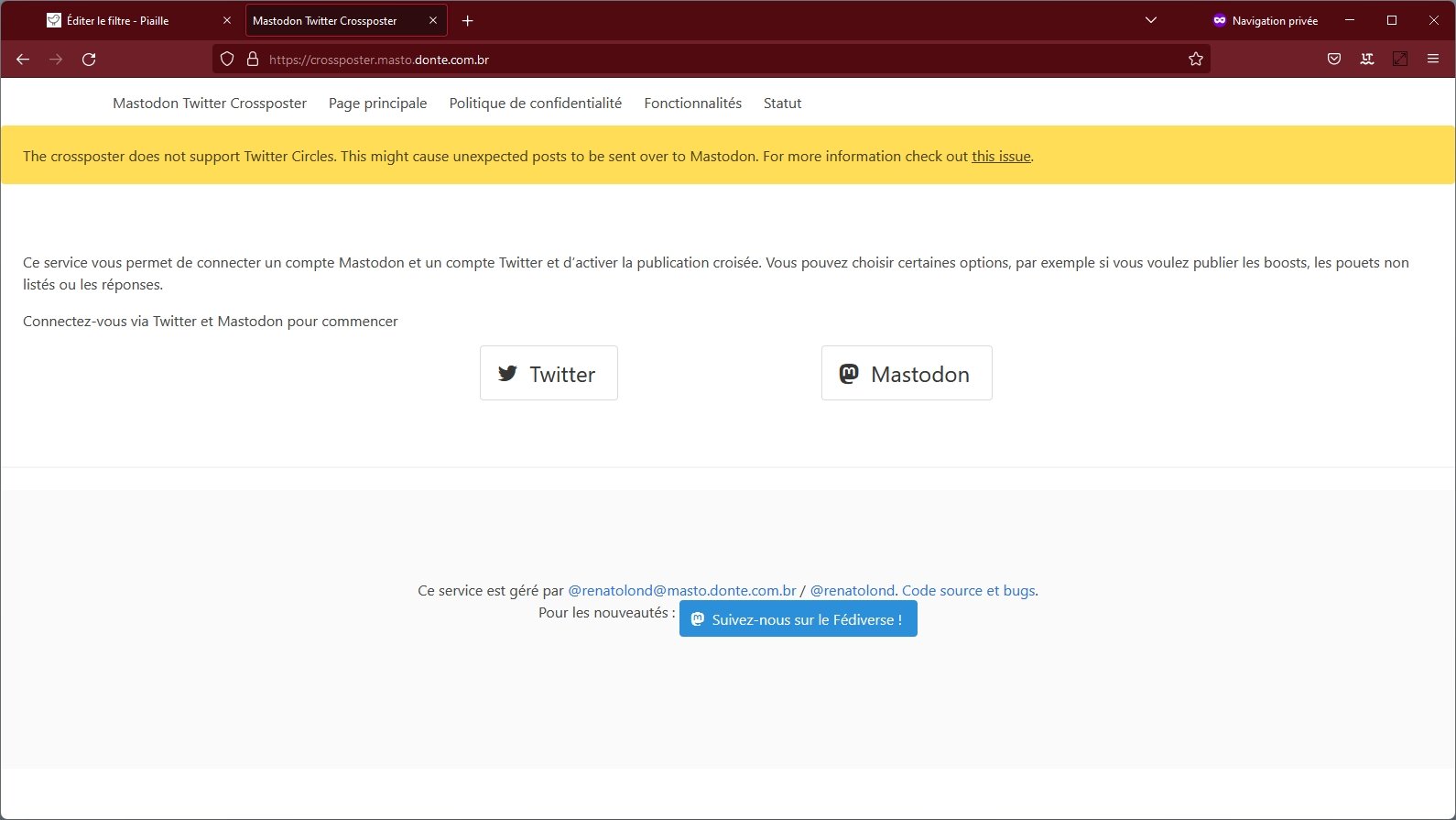This screenshot has width=1456, height=820.
Task: Click the translate page toolbar icon
Action: [1367, 60]
